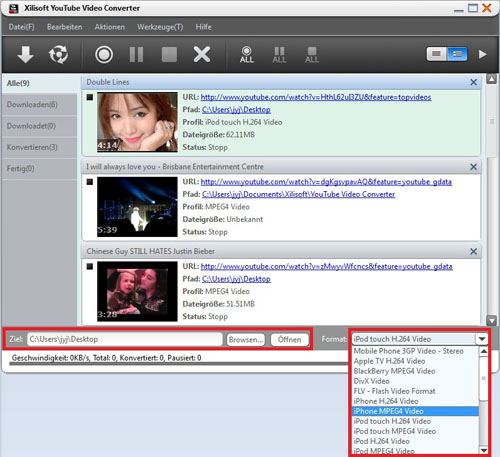Click the 3:28 Chinese Guy video thumbnail
This screenshot has width=500, height=457.
(x=137, y=291)
